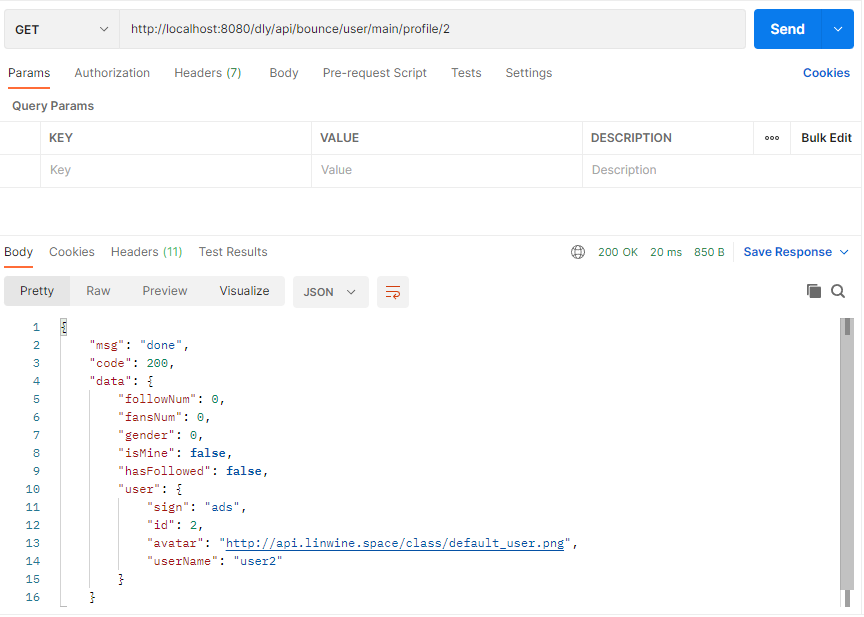Viewport: 864px width, 617px height.
Task: Click the request URL field
Action: tap(430, 29)
